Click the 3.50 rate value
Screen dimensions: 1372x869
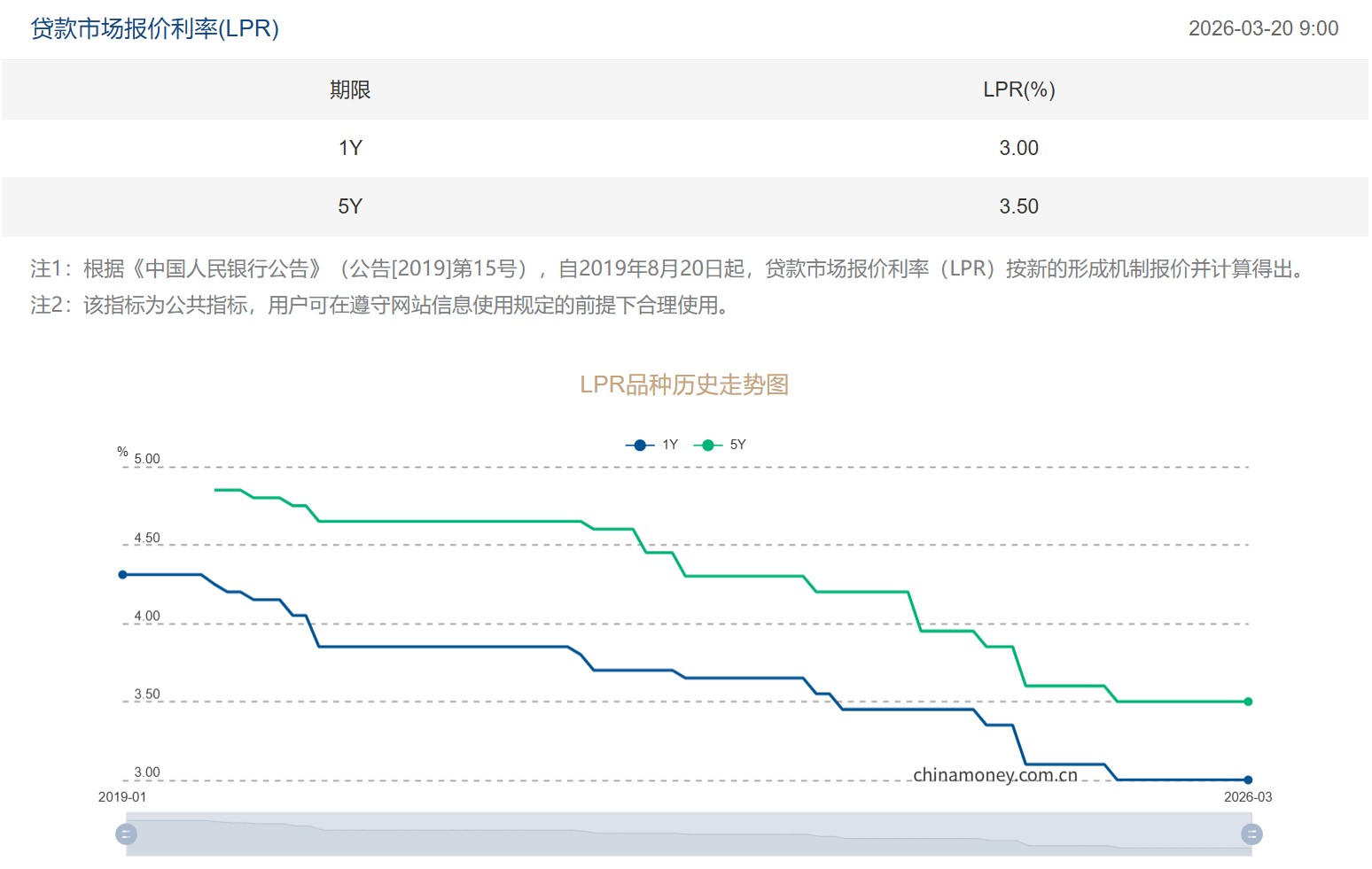coord(1018,206)
